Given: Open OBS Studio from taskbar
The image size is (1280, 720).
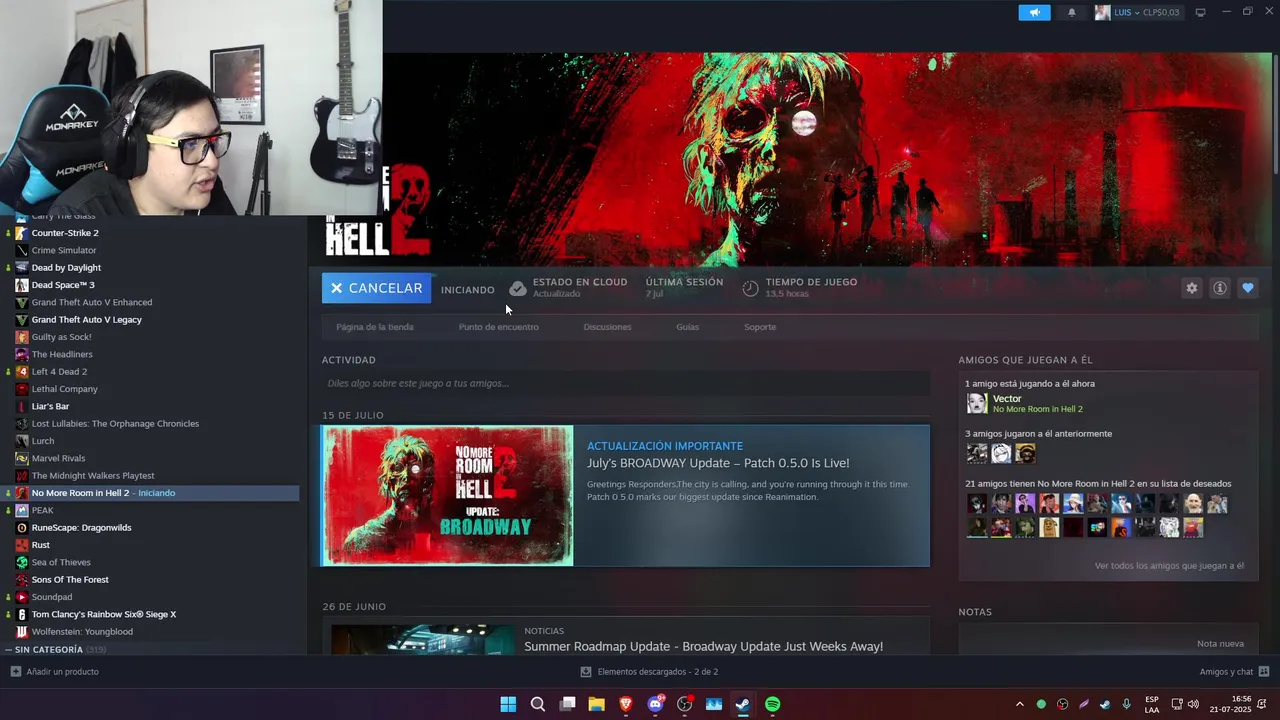Looking at the screenshot, I should [x=685, y=704].
